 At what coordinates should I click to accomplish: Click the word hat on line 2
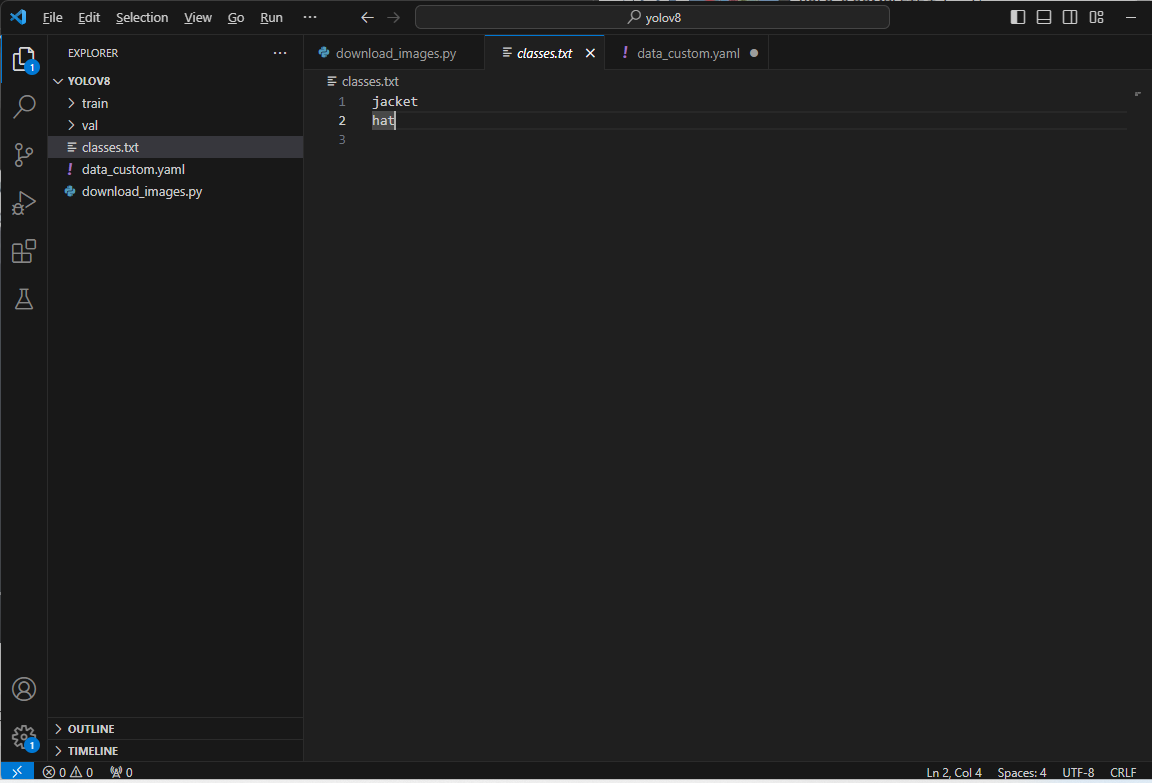[384, 120]
